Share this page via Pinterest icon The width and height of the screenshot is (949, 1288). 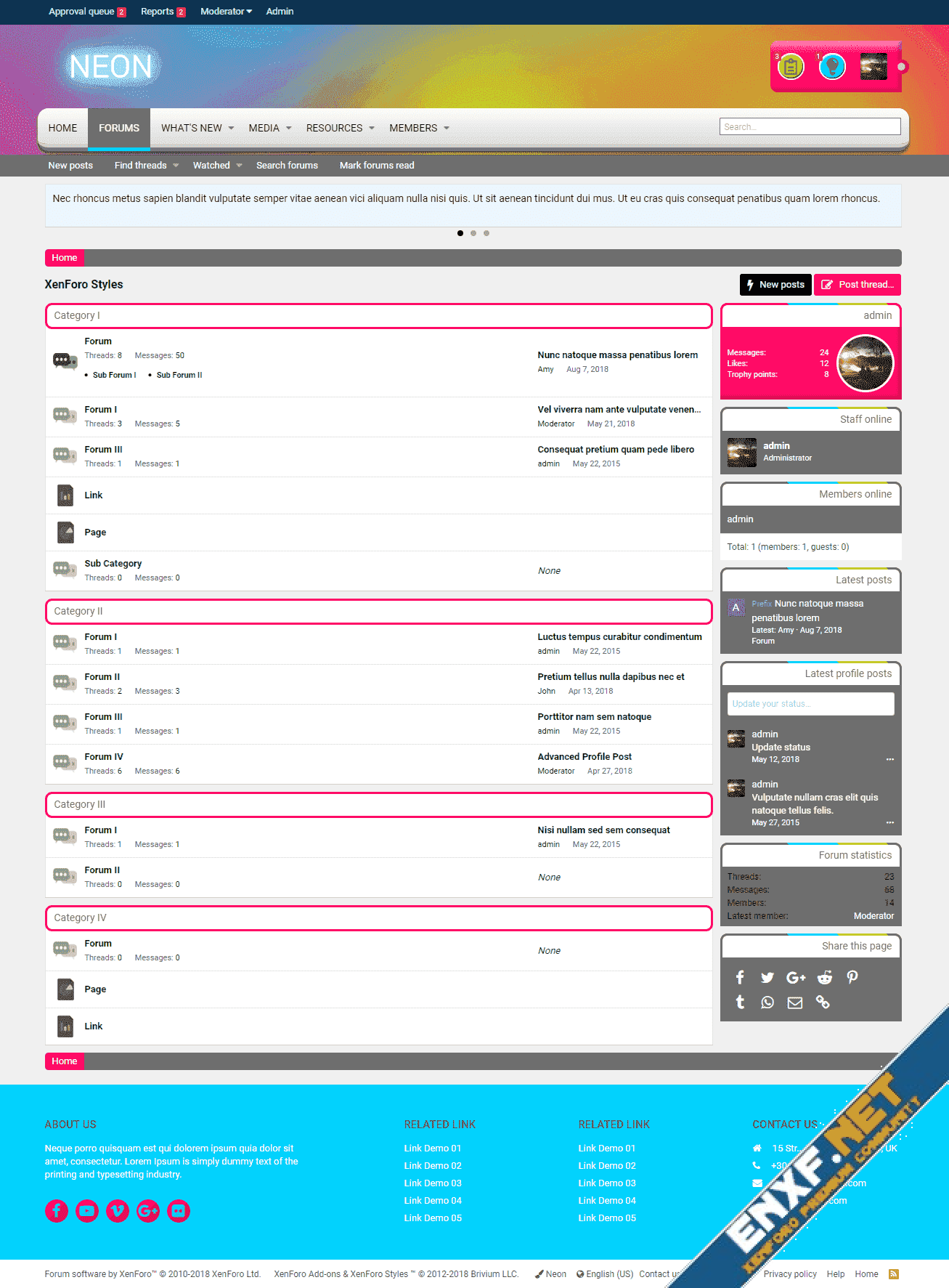tap(852, 977)
